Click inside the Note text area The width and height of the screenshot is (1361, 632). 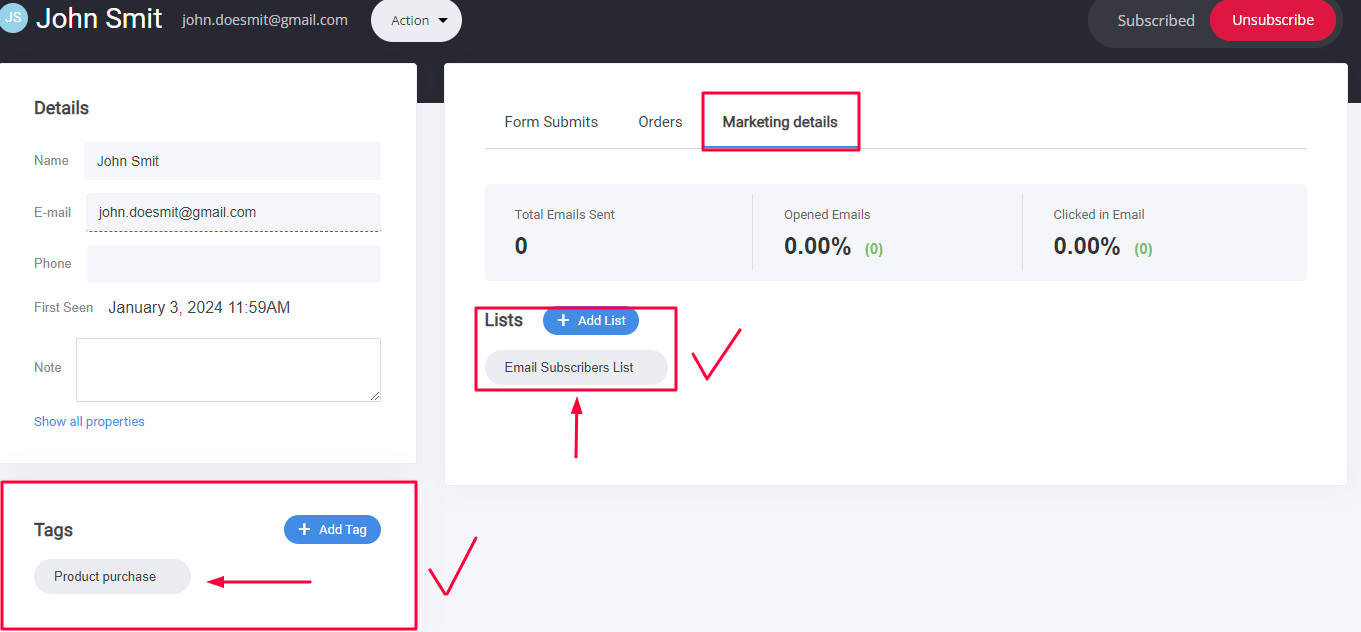pyautogui.click(x=228, y=369)
